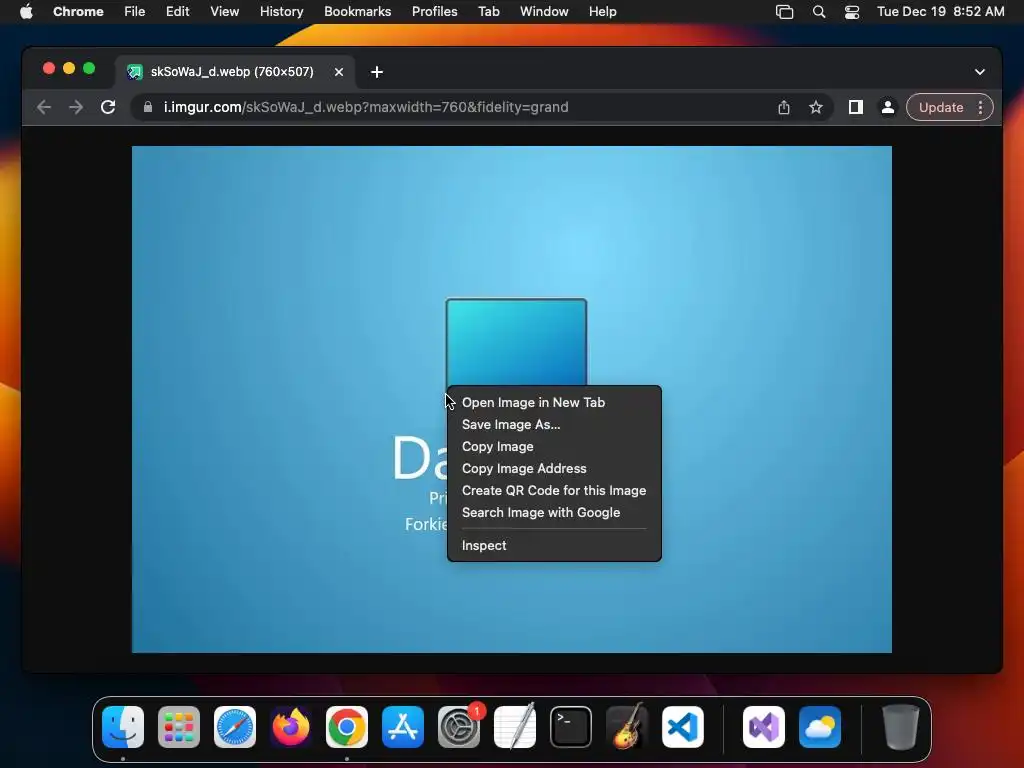Open Stage Manager from the menu bar icon
This screenshot has width=1024, height=768.
coord(784,12)
